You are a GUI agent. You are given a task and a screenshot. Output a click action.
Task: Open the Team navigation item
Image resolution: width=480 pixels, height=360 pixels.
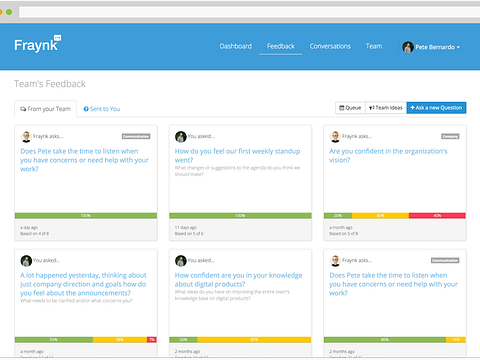tap(374, 46)
